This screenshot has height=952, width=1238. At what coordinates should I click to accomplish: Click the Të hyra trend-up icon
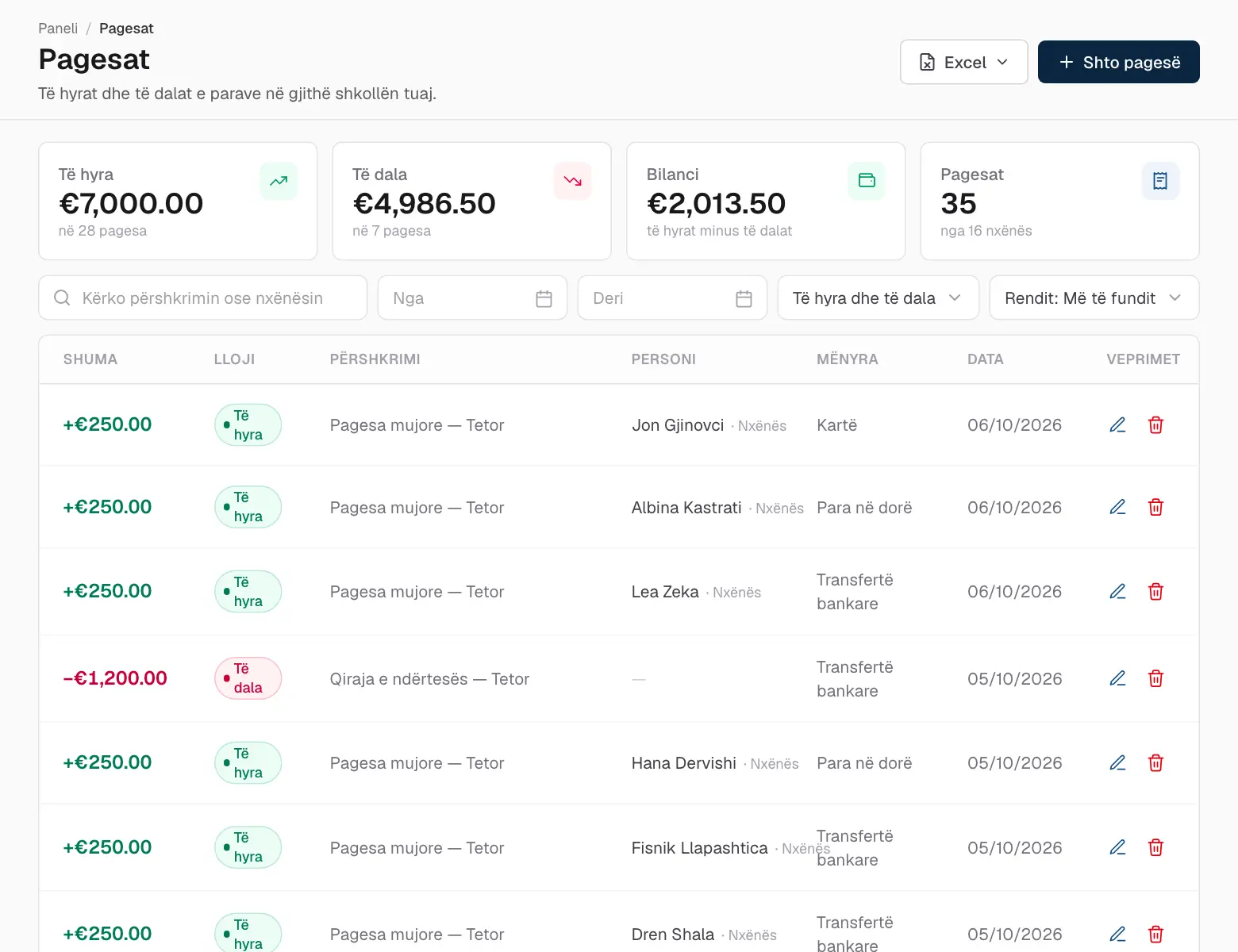click(x=279, y=181)
